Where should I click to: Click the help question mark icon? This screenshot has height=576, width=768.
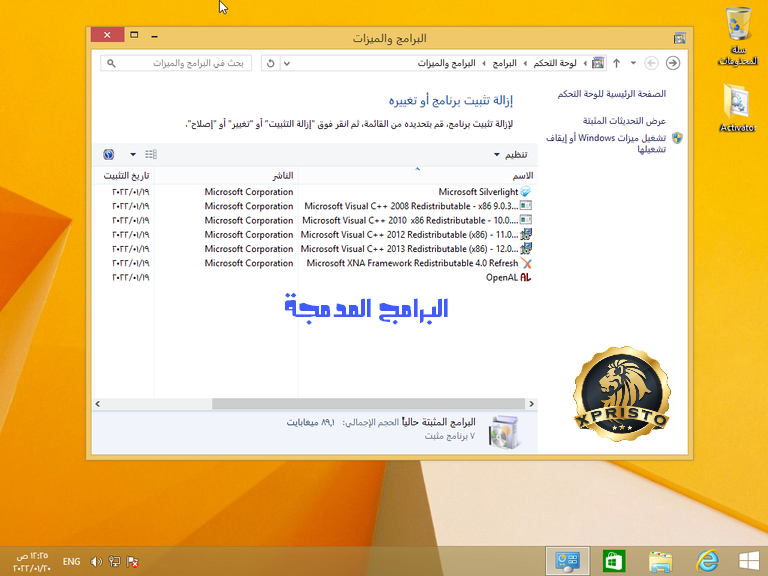click(x=109, y=155)
